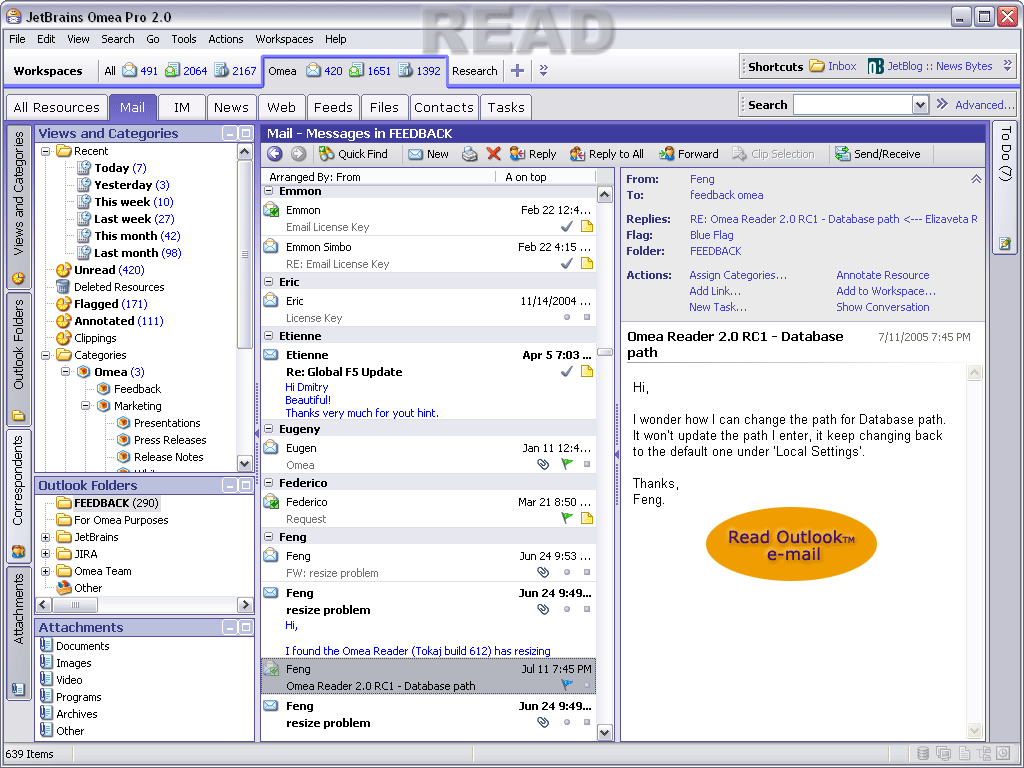Viewport: 1024px width, 768px height.
Task: Add a new workspace with the plus icon
Action: tap(517, 71)
